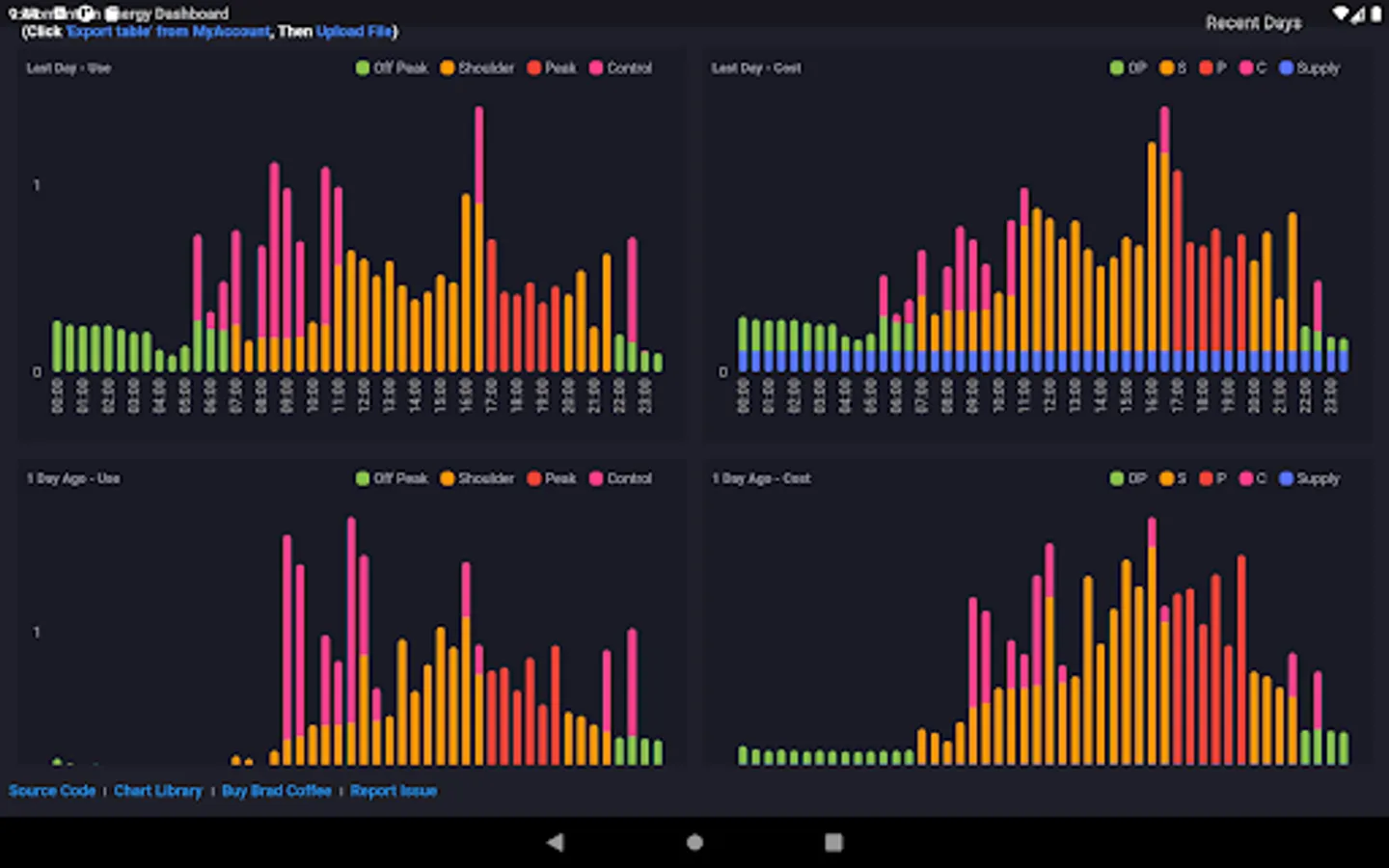Select the Recent Days heading
Screen dimensions: 1389x868
point(1253,23)
